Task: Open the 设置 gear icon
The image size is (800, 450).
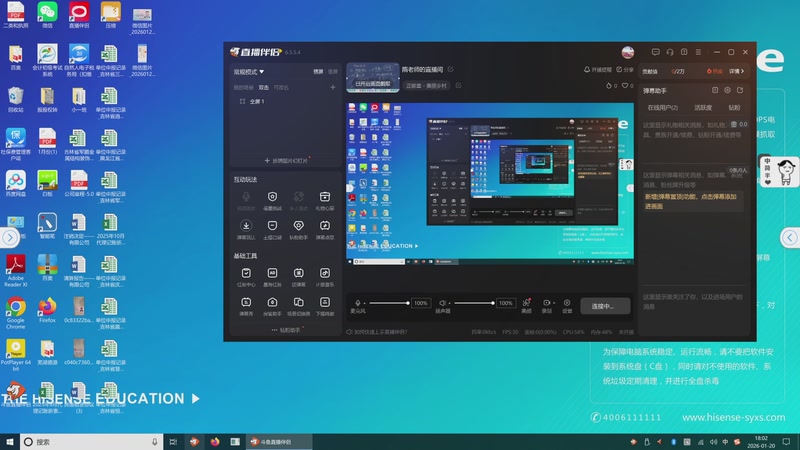Action: (567, 303)
